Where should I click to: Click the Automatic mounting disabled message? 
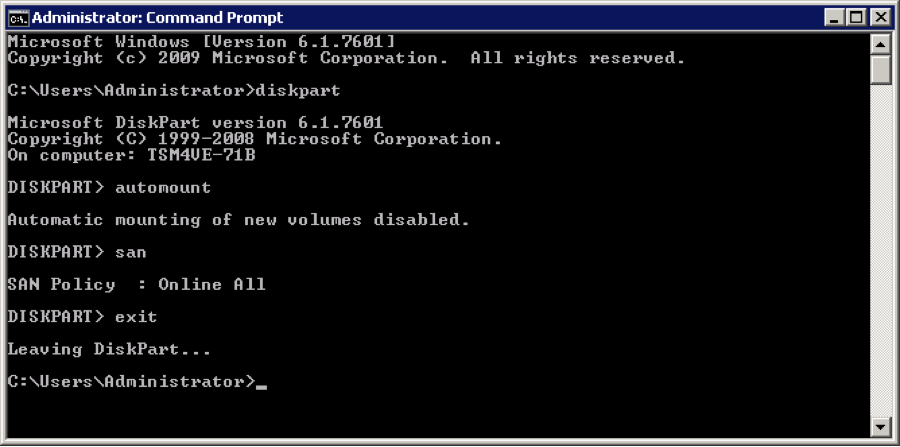(x=239, y=220)
